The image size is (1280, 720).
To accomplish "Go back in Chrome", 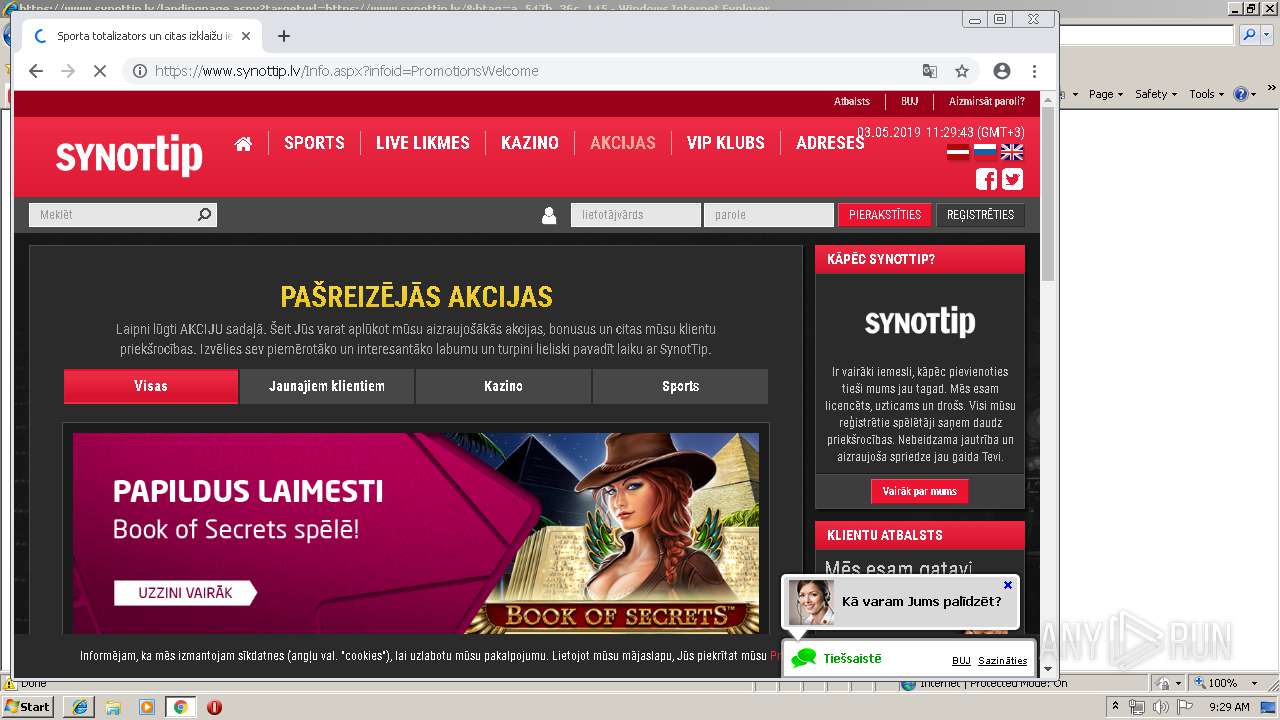I will [x=36, y=71].
